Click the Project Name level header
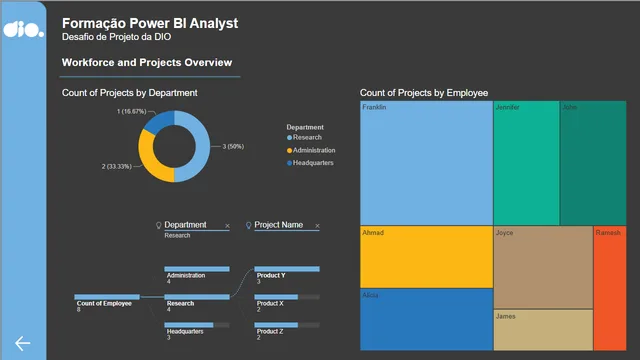This screenshot has height=360, width=640. (x=278, y=225)
